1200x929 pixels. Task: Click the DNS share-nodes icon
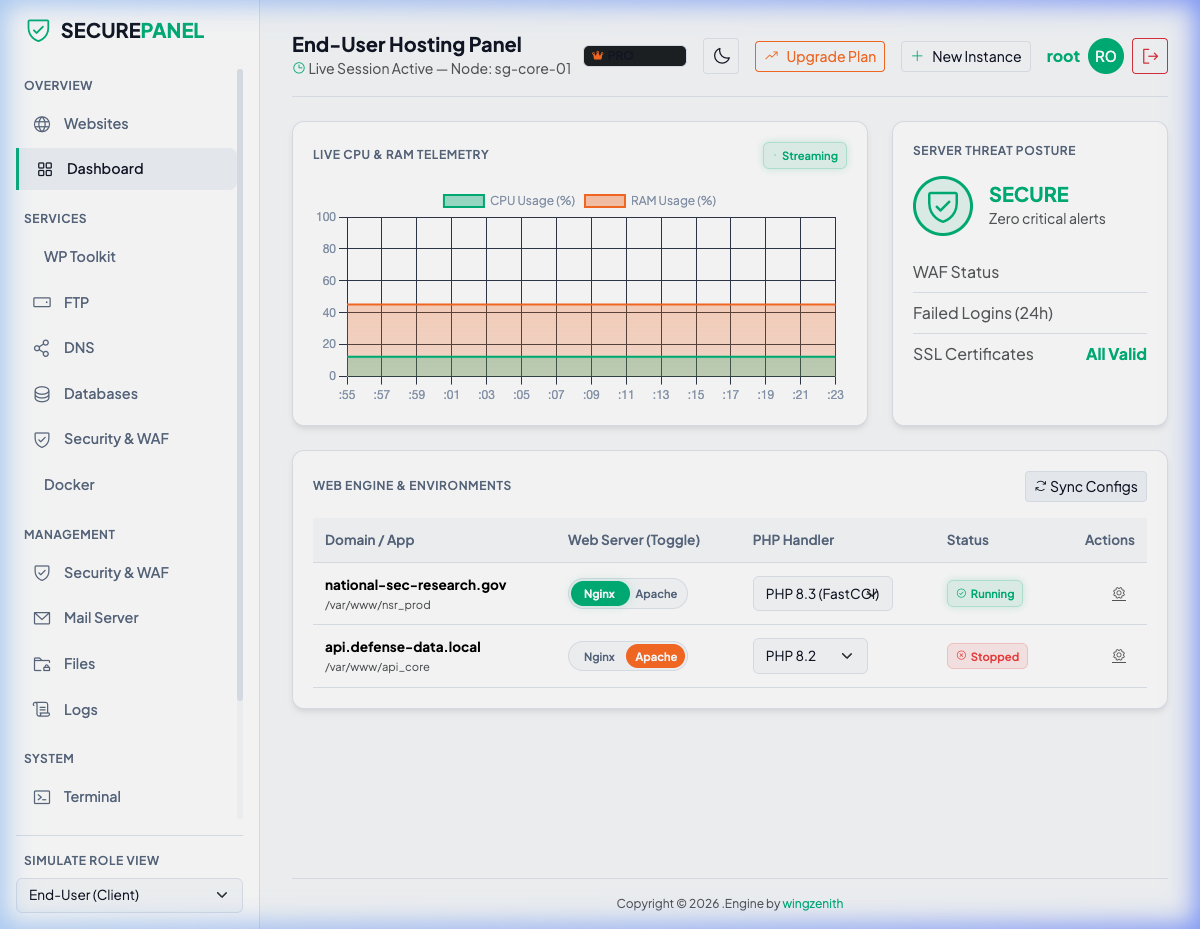(42, 348)
